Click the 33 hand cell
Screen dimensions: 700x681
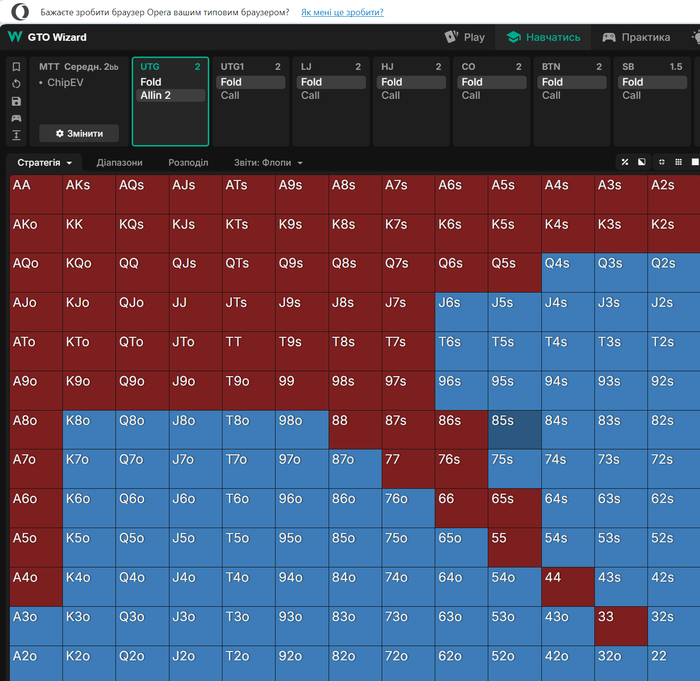621,626
